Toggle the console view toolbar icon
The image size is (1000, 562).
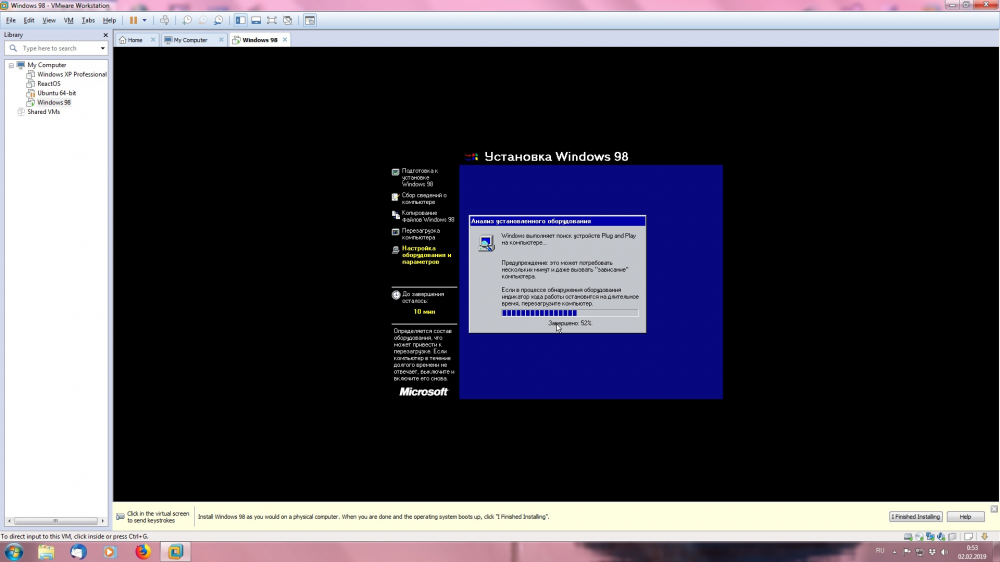click(x=310, y=20)
